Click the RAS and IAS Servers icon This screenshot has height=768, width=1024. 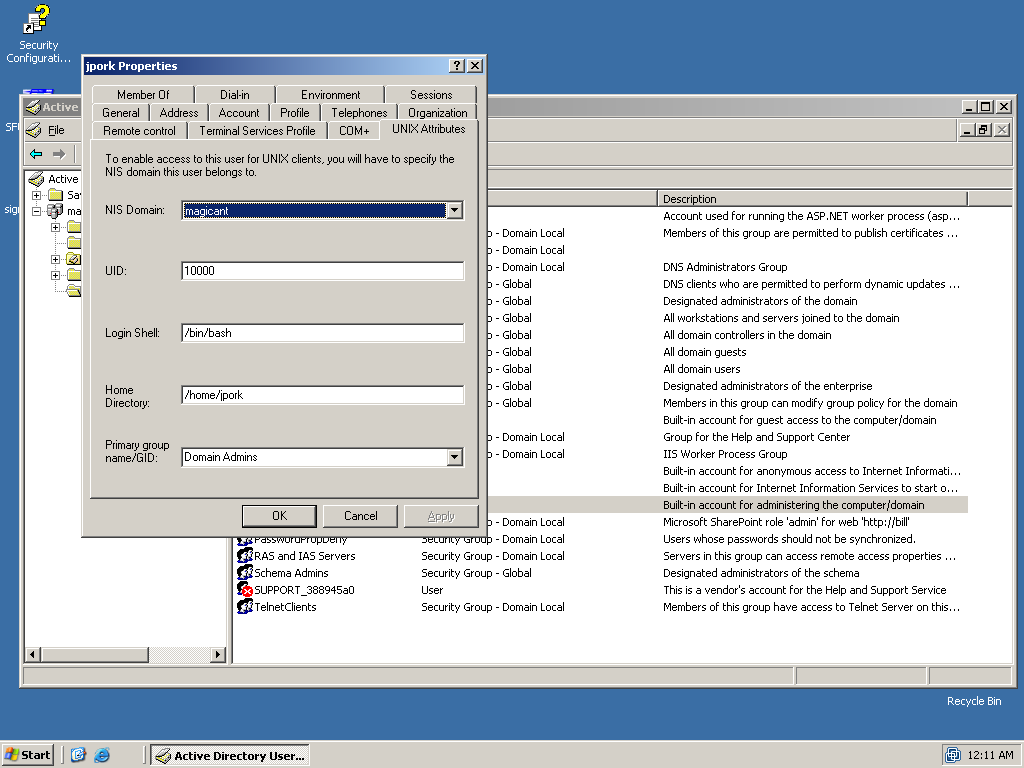pos(245,556)
